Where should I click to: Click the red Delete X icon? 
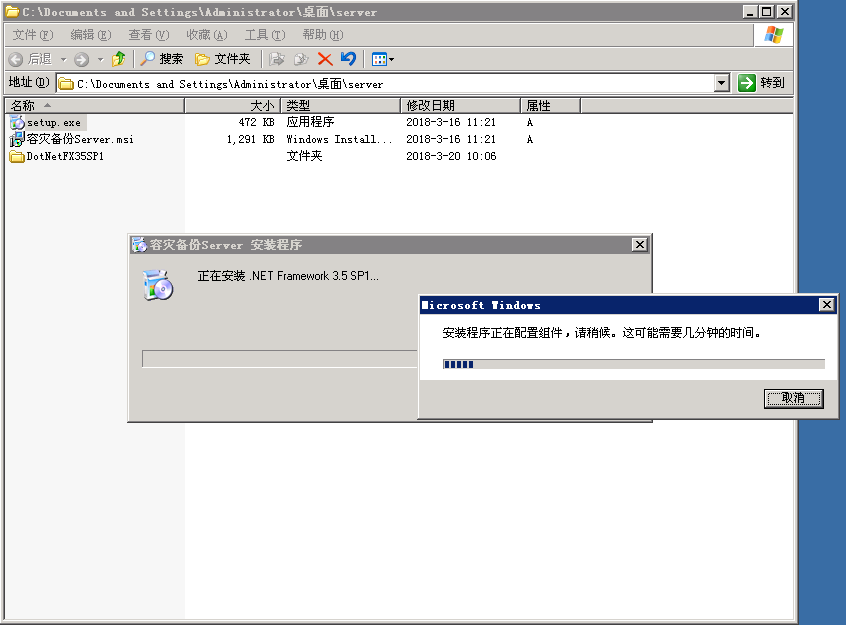pos(325,59)
